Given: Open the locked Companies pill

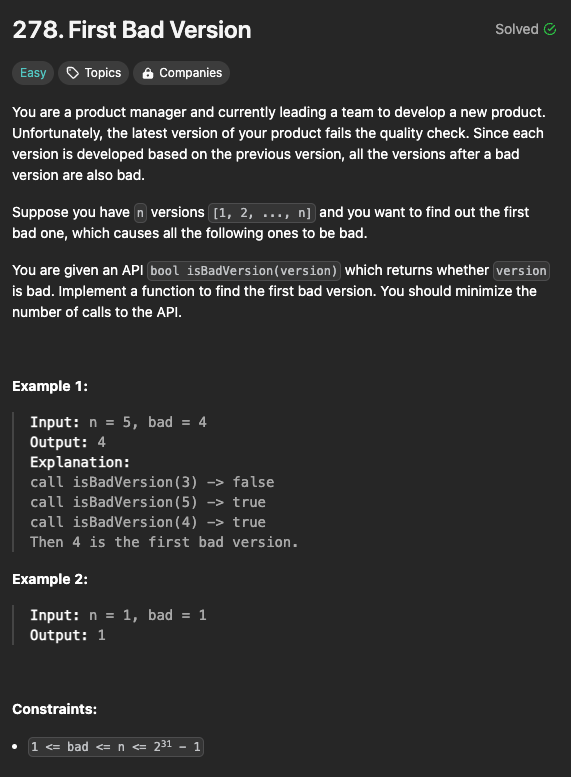Looking at the screenshot, I should 181,73.
